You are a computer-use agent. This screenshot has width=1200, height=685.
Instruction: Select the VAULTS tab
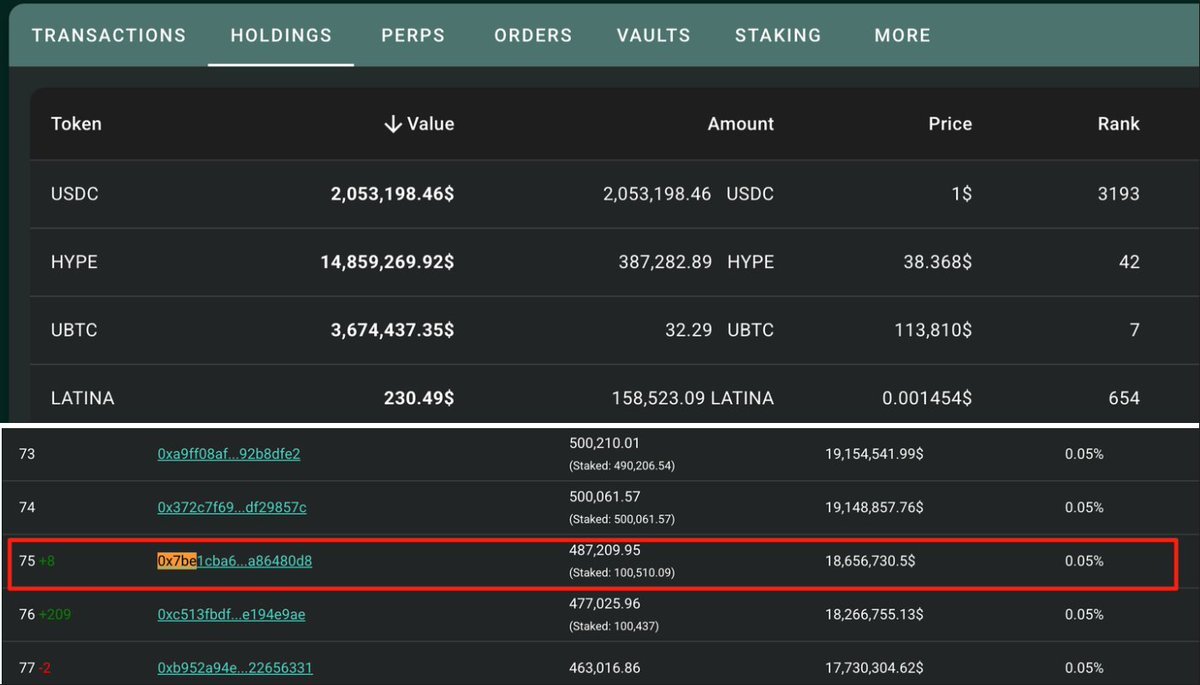click(x=654, y=35)
